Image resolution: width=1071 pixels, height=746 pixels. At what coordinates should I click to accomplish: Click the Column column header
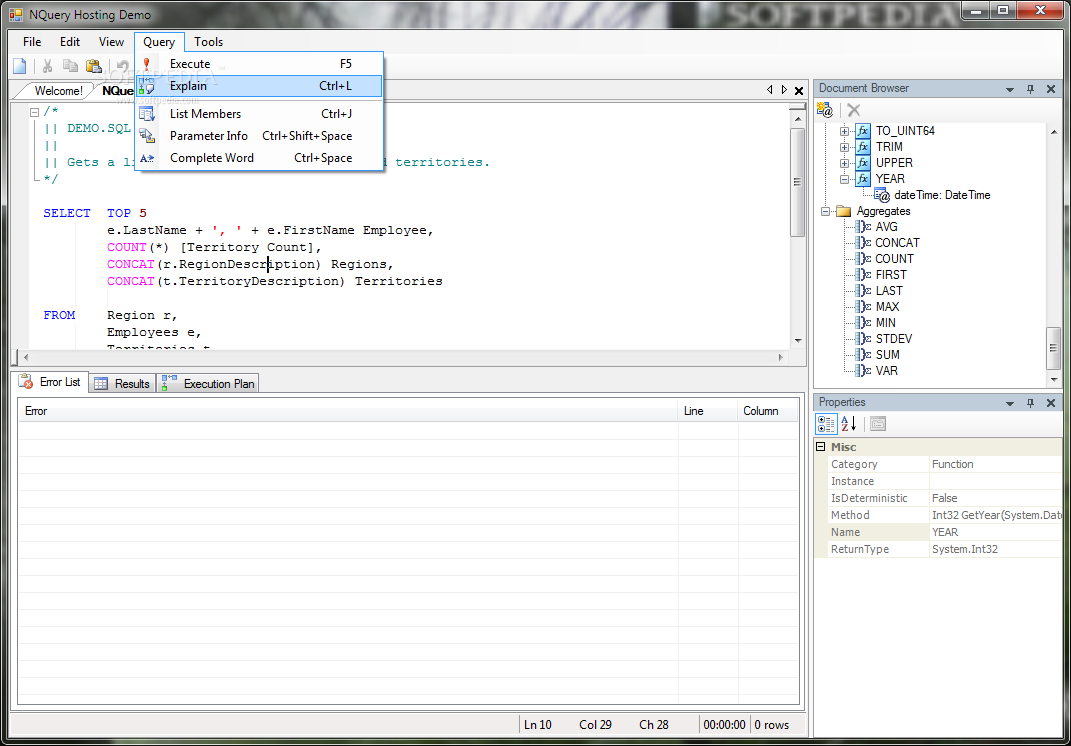pyautogui.click(x=767, y=411)
